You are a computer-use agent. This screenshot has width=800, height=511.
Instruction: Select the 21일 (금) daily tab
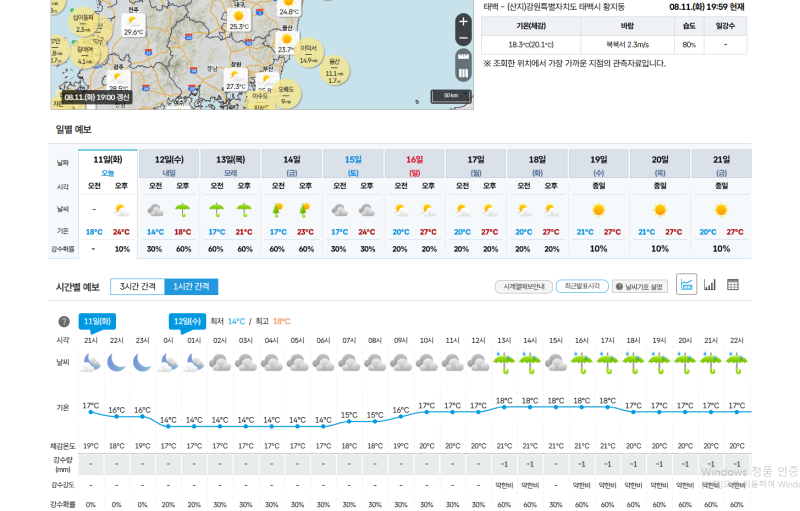[x=721, y=166]
